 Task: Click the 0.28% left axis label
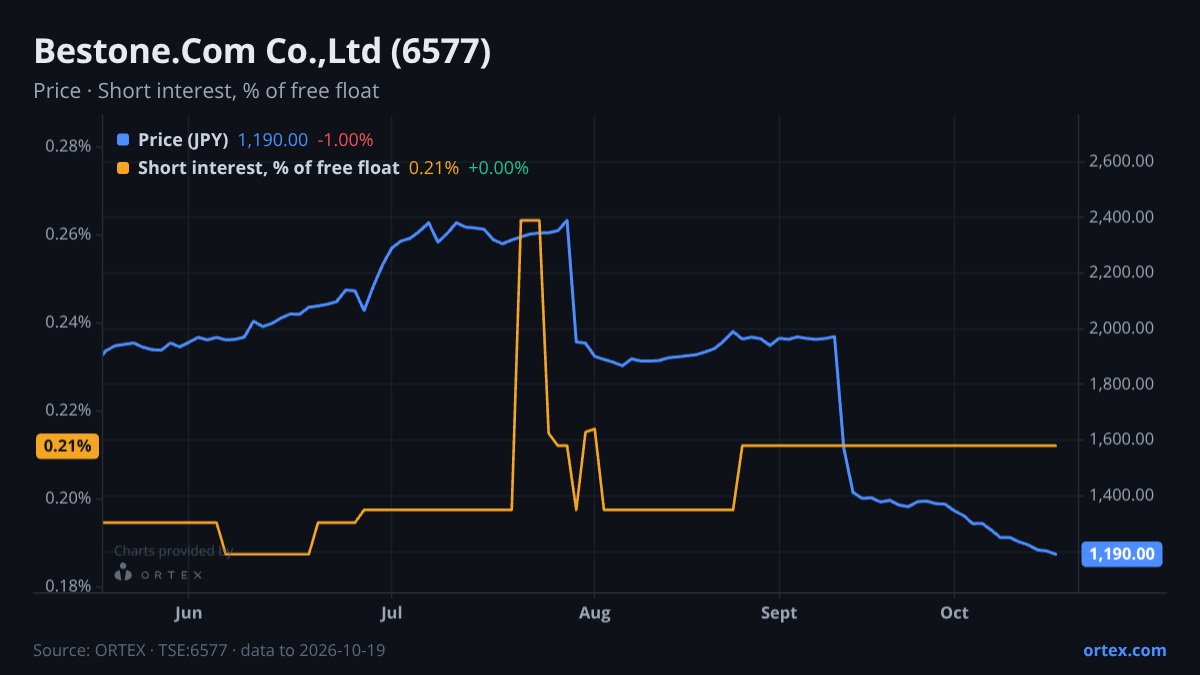pyautogui.click(x=69, y=146)
